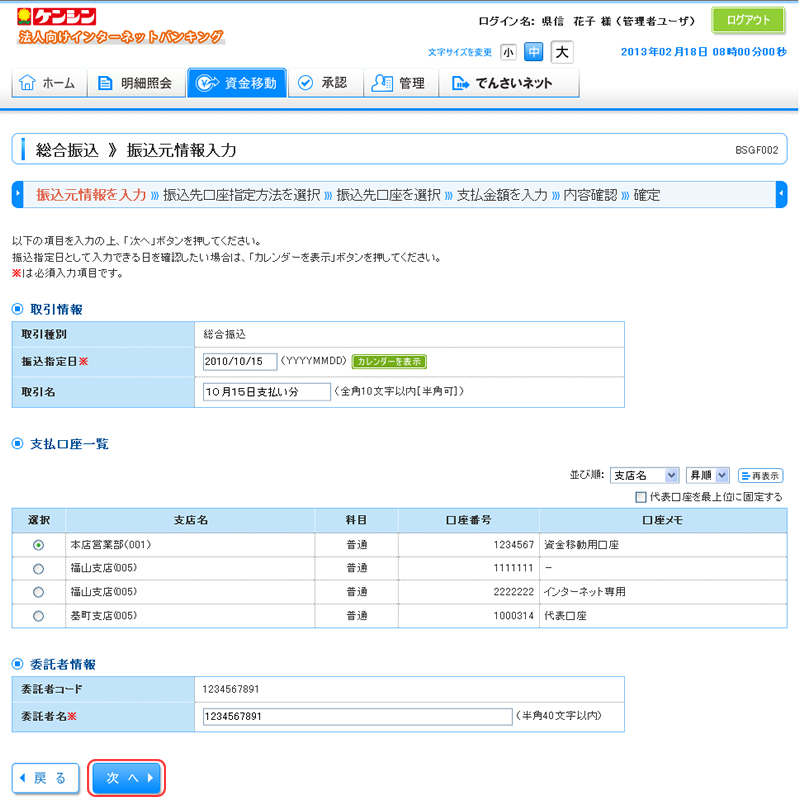Viewport: 800px width, 810px height.
Task: Open the でんさいネット tab
Action: (502, 83)
